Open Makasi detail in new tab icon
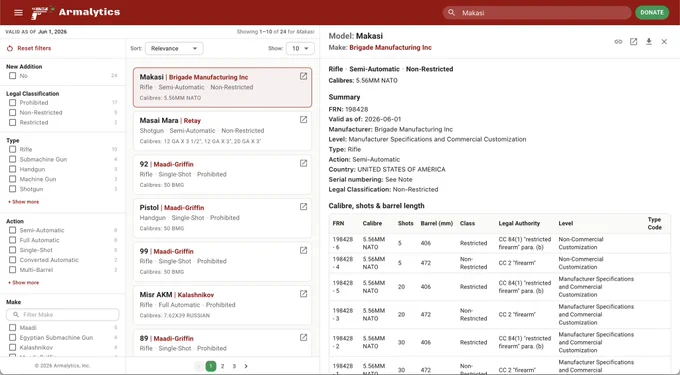The height and width of the screenshot is (375, 680). (x=634, y=42)
